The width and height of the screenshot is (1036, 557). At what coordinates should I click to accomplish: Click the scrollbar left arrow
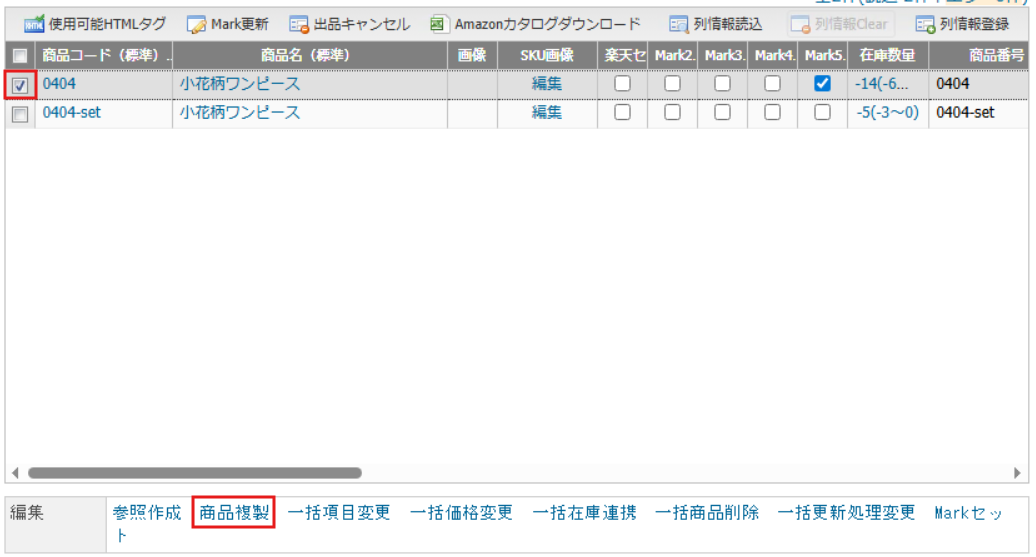click(15, 473)
